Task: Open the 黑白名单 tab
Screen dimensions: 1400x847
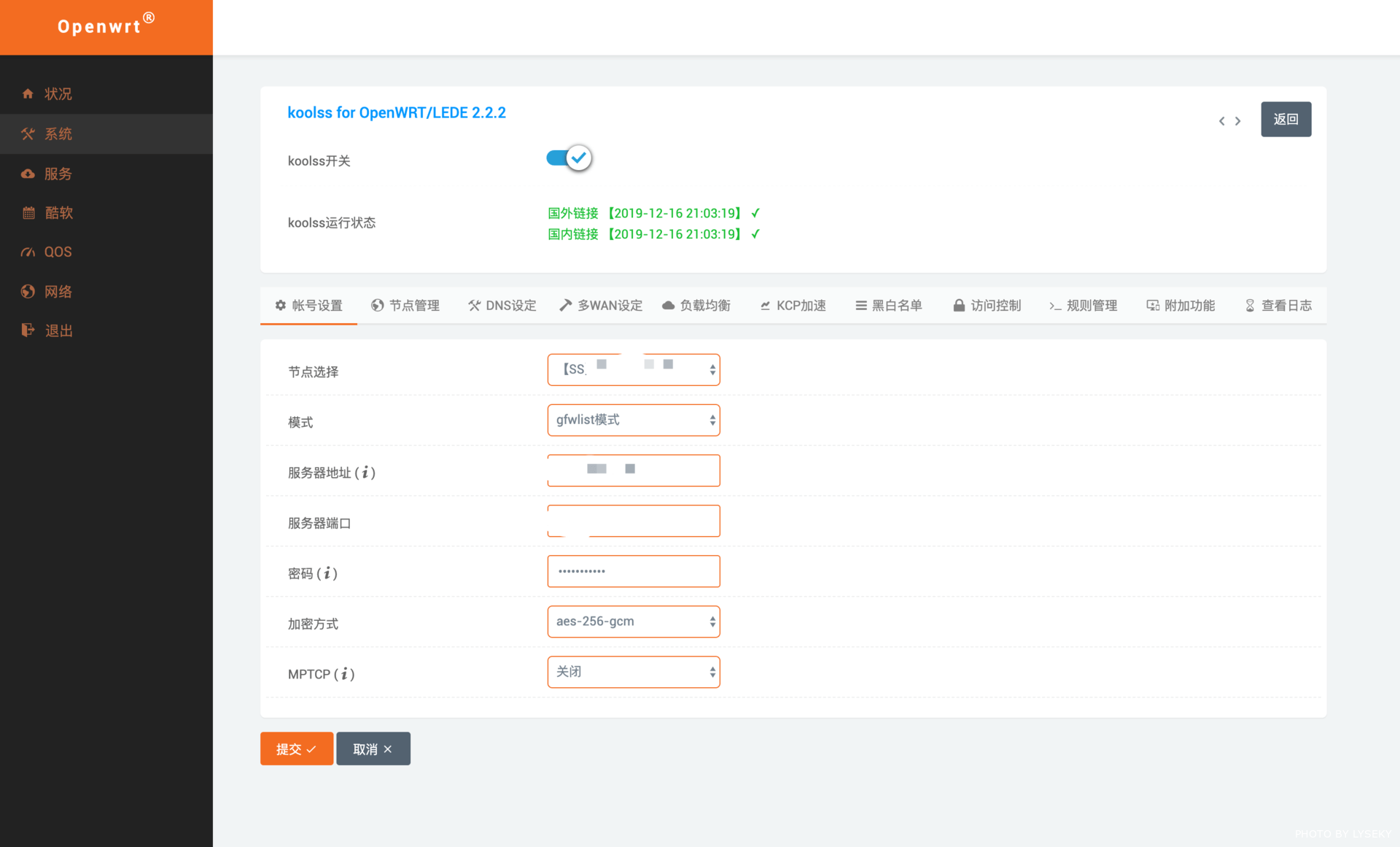Action: click(x=890, y=306)
